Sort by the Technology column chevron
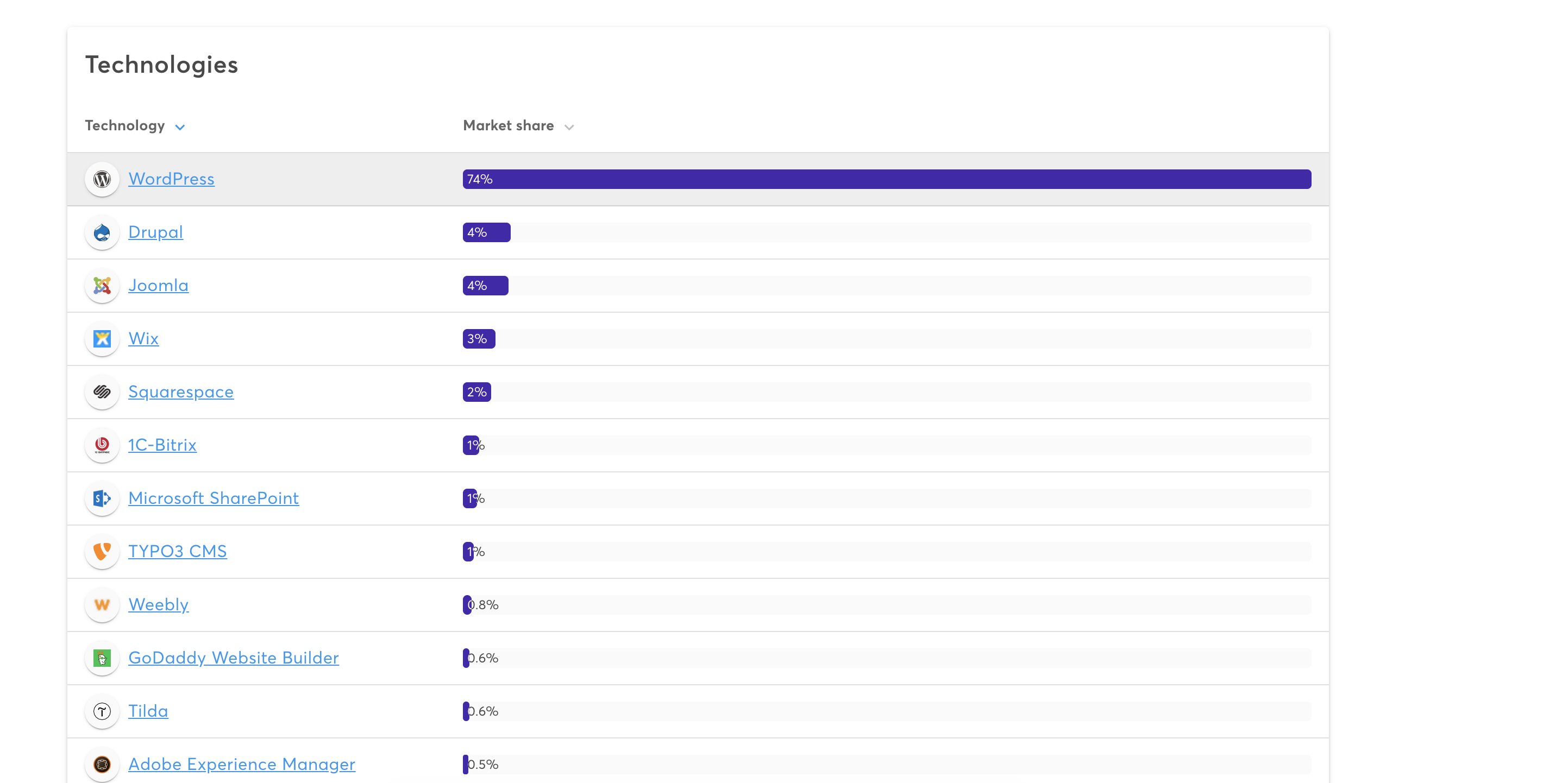Viewport: 1568px width, 783px height. [180, 127]
